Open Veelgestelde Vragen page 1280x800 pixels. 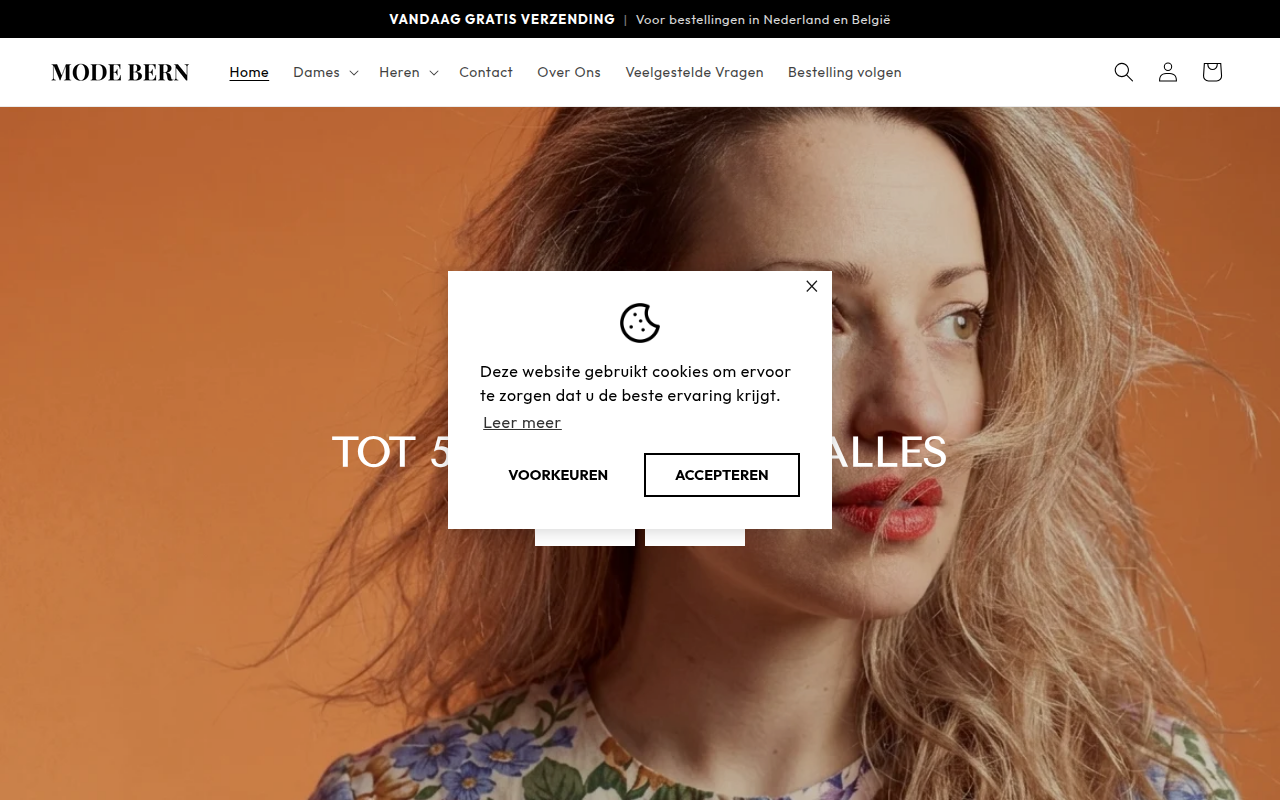[694, 72]
